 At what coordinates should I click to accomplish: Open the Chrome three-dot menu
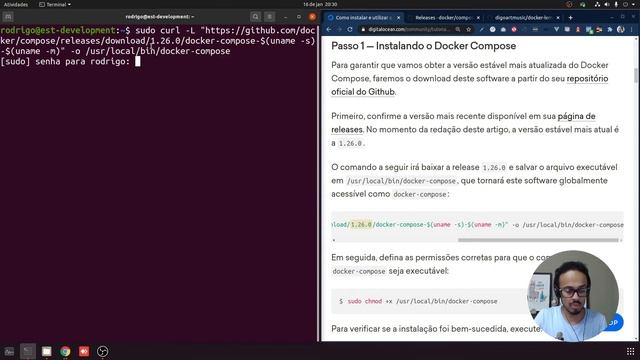pos(632,29)
